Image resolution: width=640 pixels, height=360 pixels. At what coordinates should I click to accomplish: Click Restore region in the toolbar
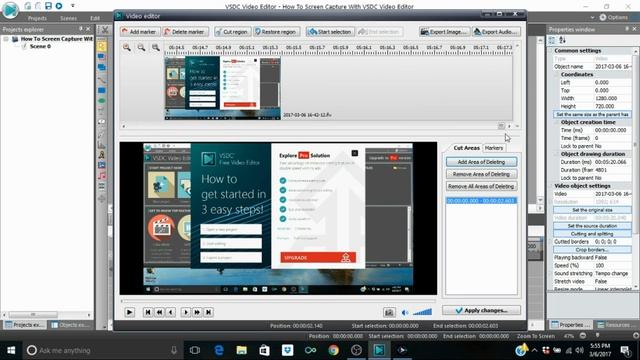point(276,31)
